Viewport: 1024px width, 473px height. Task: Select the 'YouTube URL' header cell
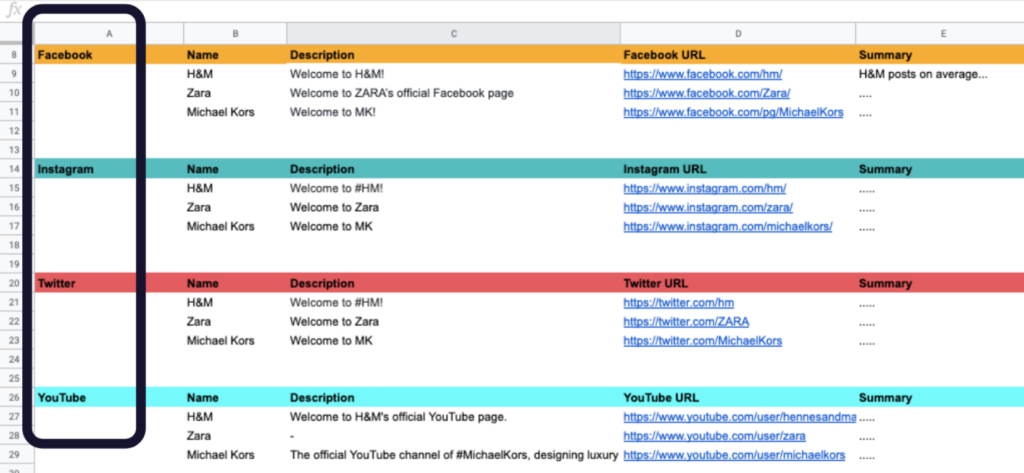tap(738, 398)
